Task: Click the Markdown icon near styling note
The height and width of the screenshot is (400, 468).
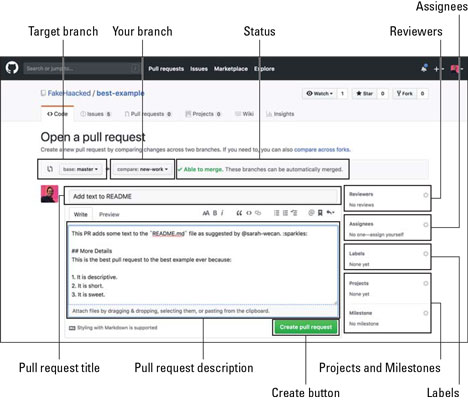Action: point(72,328)
